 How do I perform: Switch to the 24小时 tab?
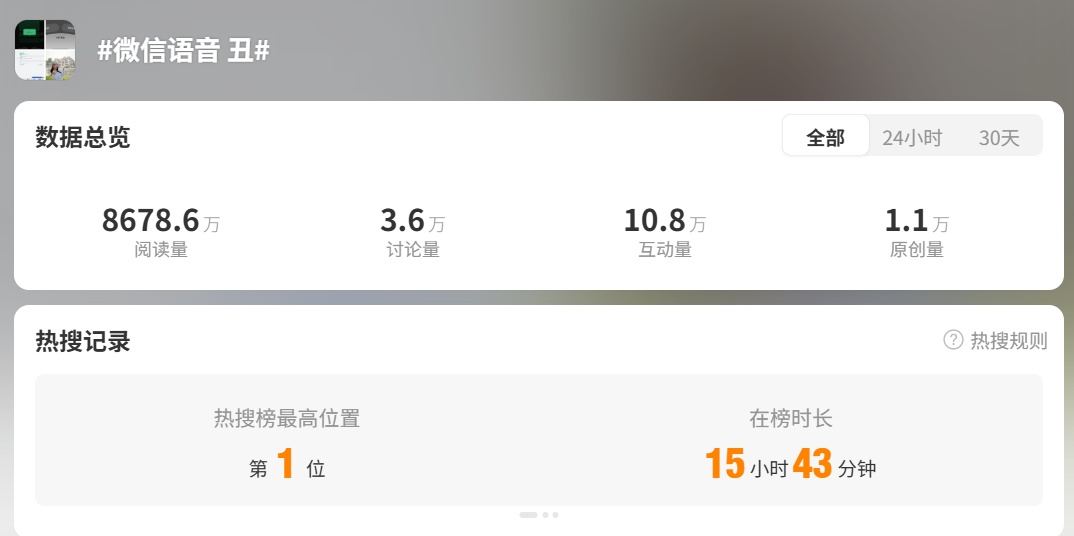[x=912, y=138]
